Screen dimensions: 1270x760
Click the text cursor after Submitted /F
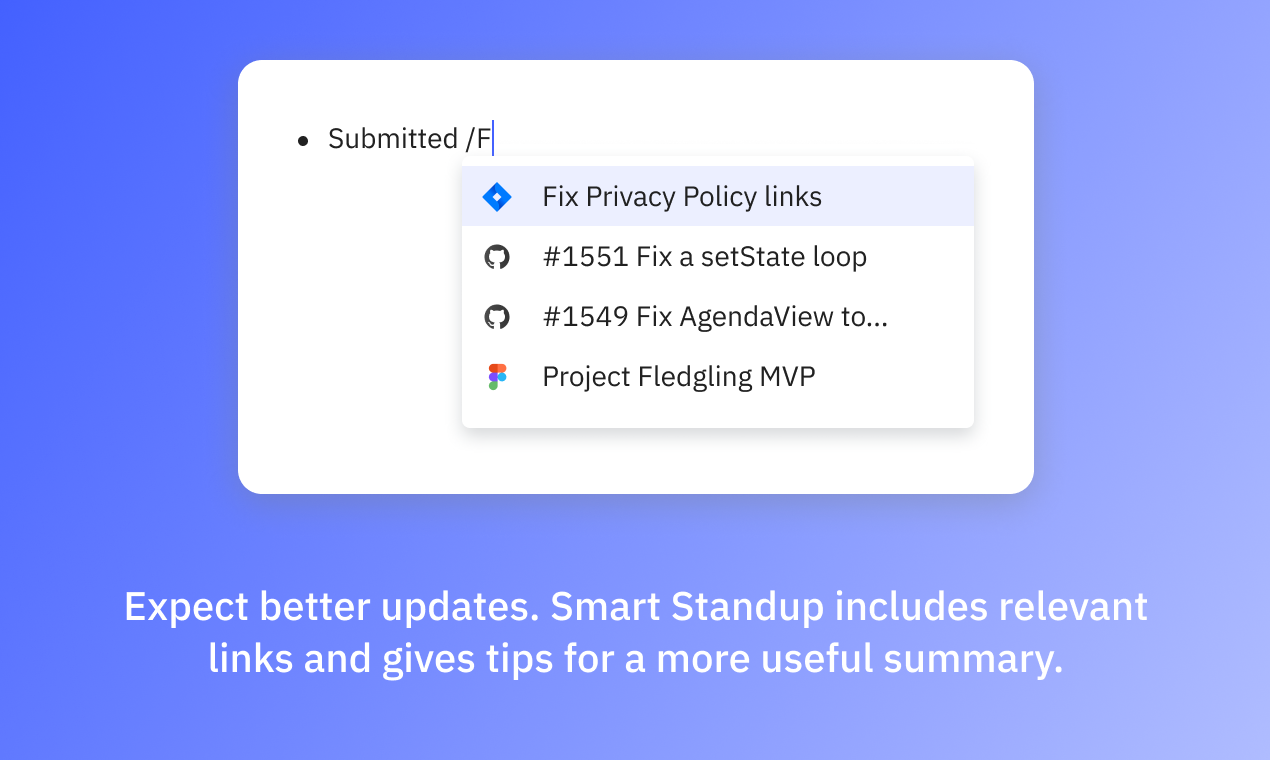491,139
